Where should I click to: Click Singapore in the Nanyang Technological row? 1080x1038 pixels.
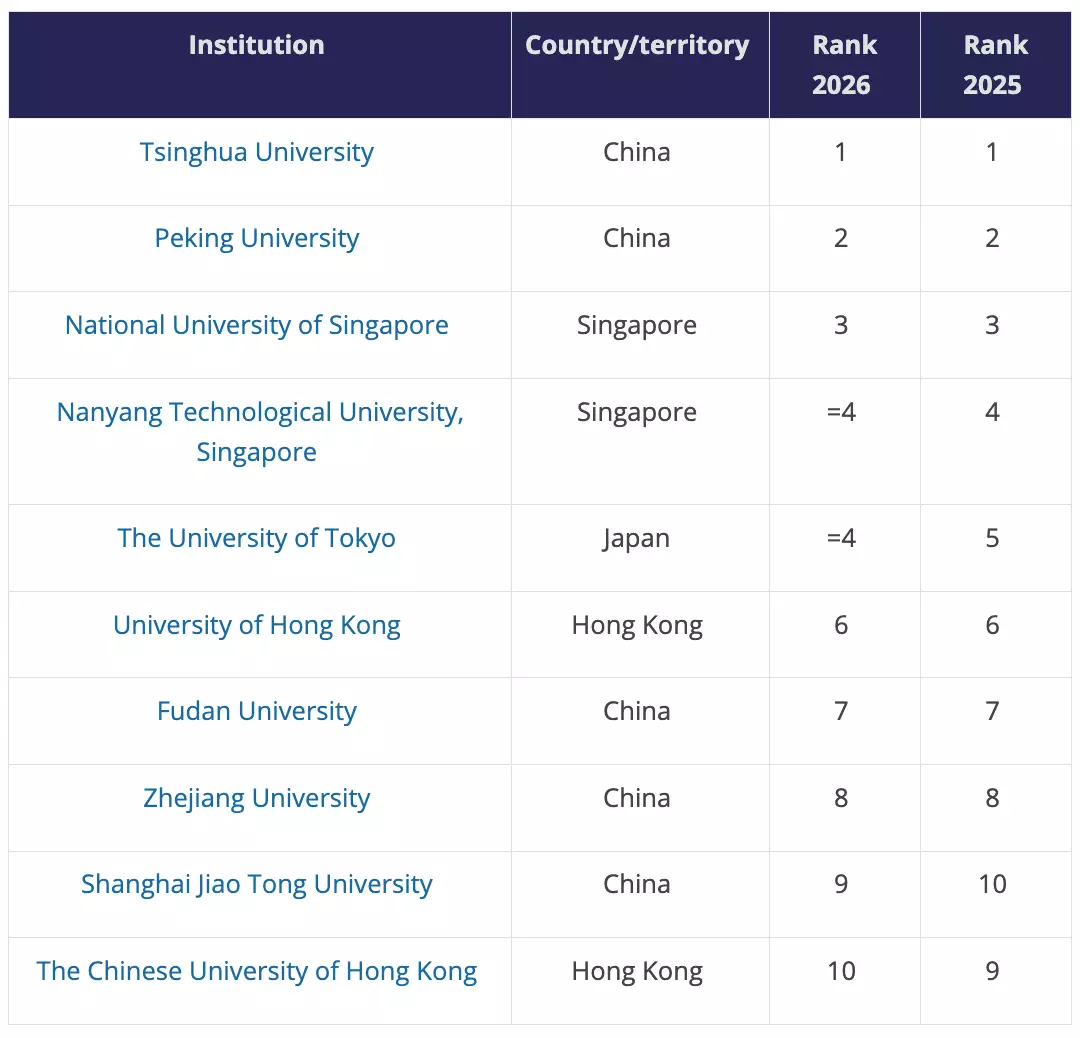coord(637,412)
